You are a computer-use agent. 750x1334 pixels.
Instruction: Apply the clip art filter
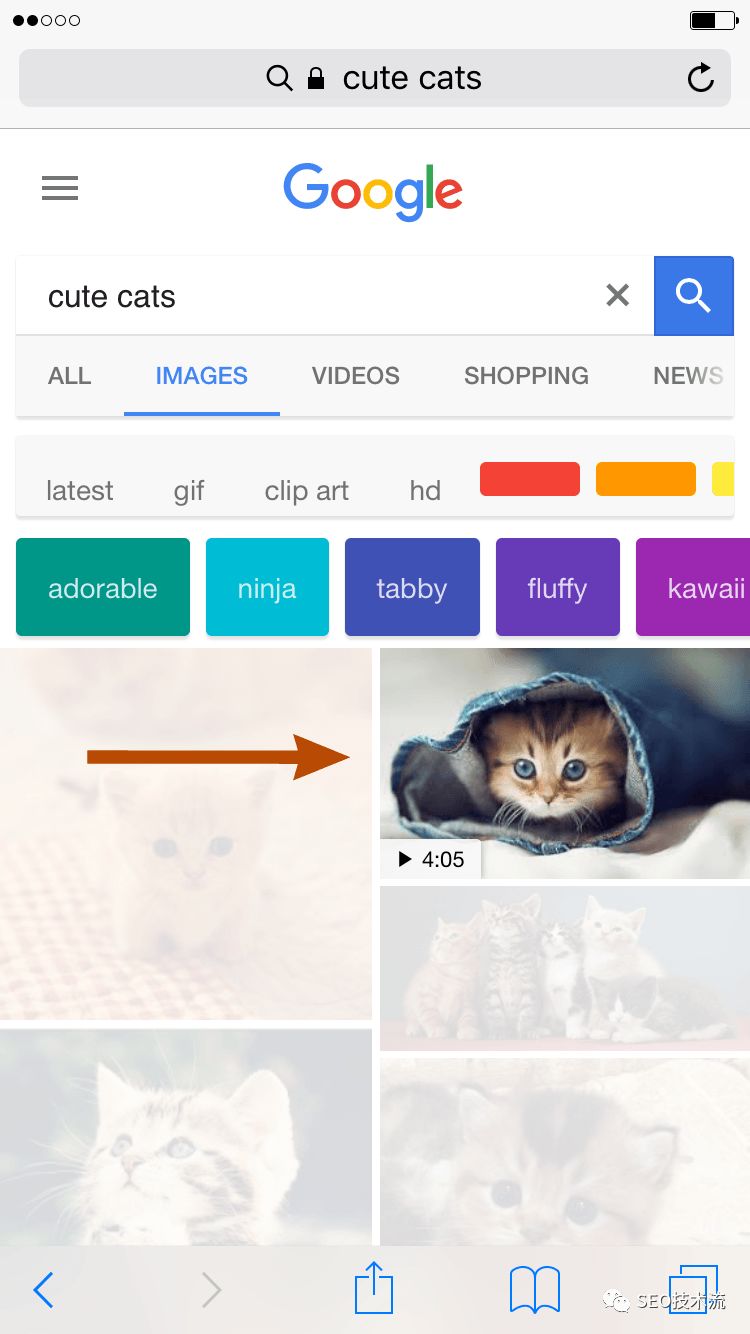[306, 490]
